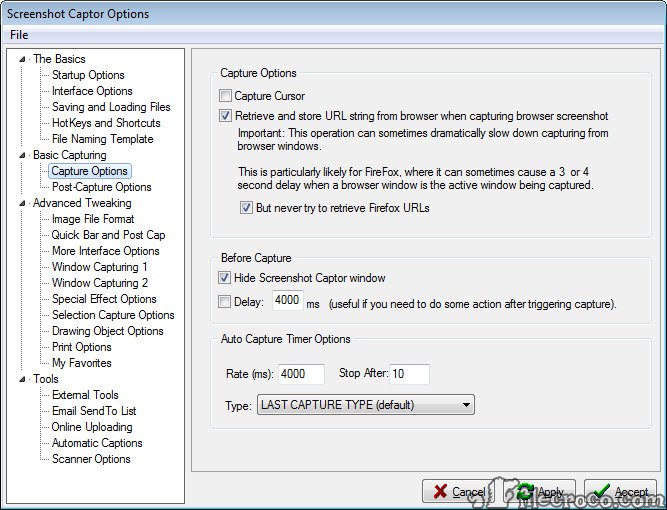This screenshot has width=667, height=510.
Task: Toggle Retrieve and store URL string checkbox
Action: [226, 116]
